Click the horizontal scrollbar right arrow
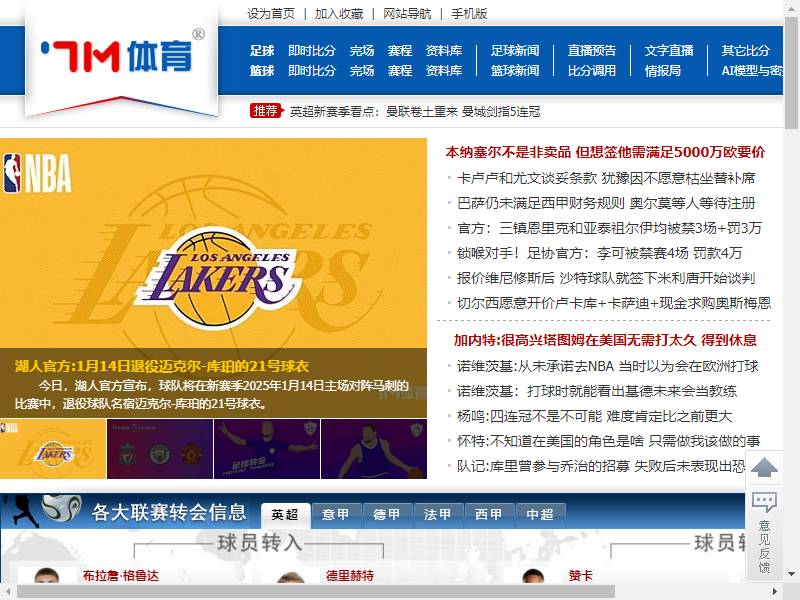The height and width of the screenshot is (600, 800). 775,592
